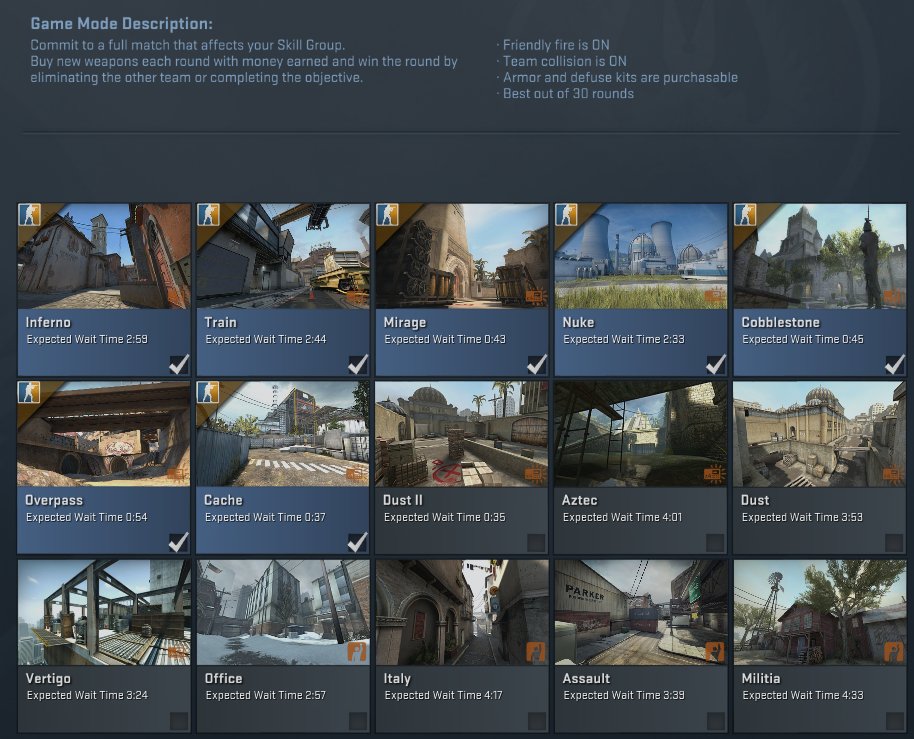
Task: Click the hostage rescue icon on Office
Action: 357,652
